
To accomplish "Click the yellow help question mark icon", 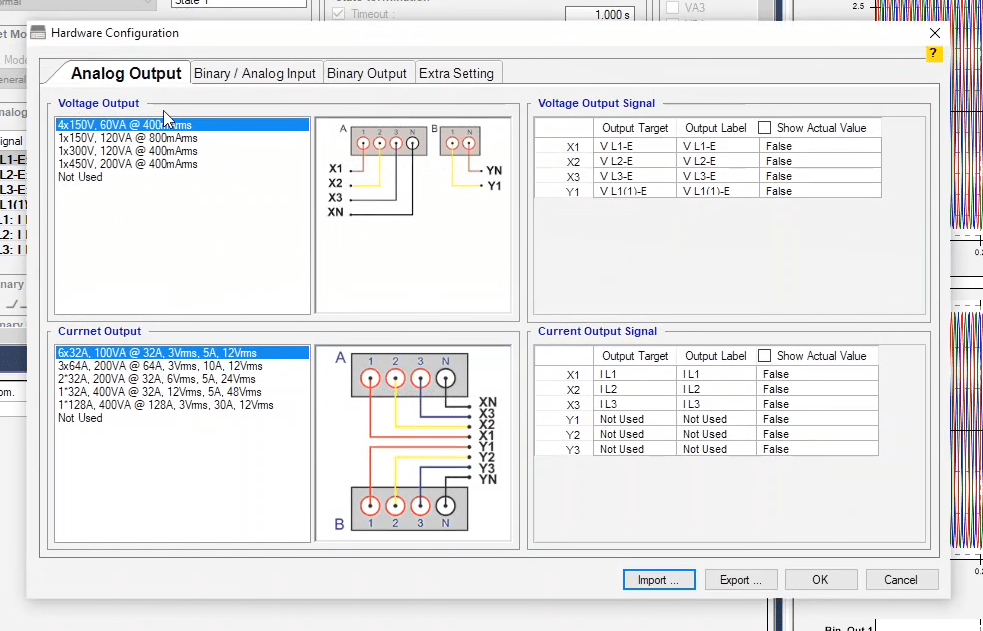I will click(934, 54).
